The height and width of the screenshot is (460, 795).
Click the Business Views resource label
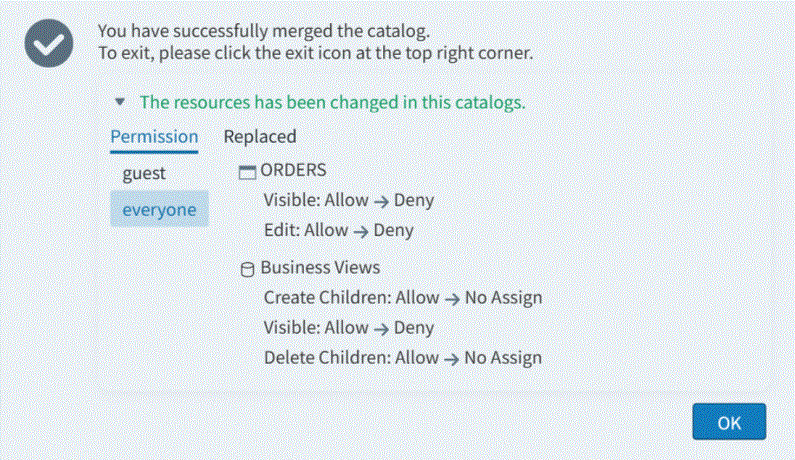[320, 268]
